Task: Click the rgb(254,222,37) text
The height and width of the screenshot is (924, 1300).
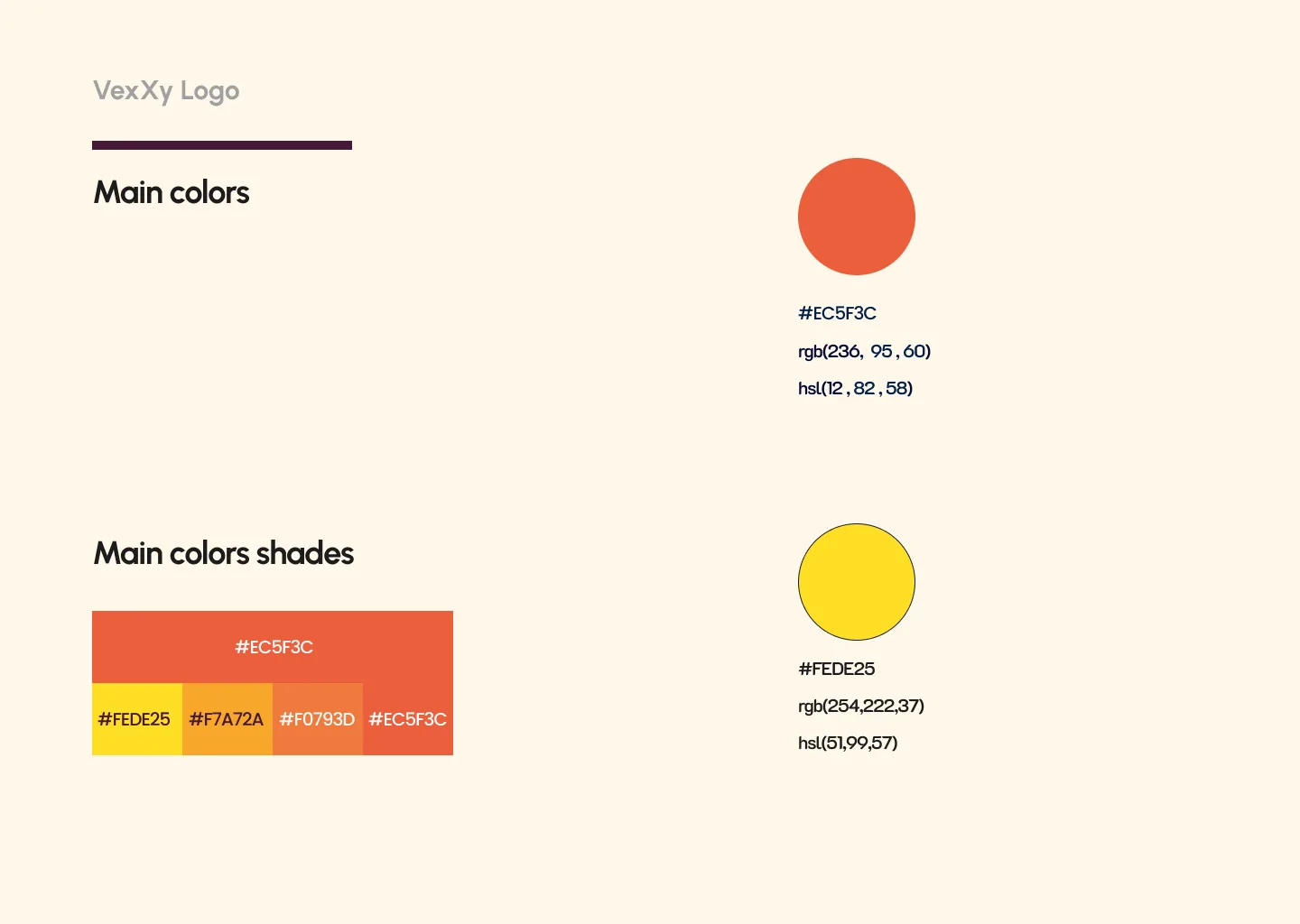Action: coord(861,706)
